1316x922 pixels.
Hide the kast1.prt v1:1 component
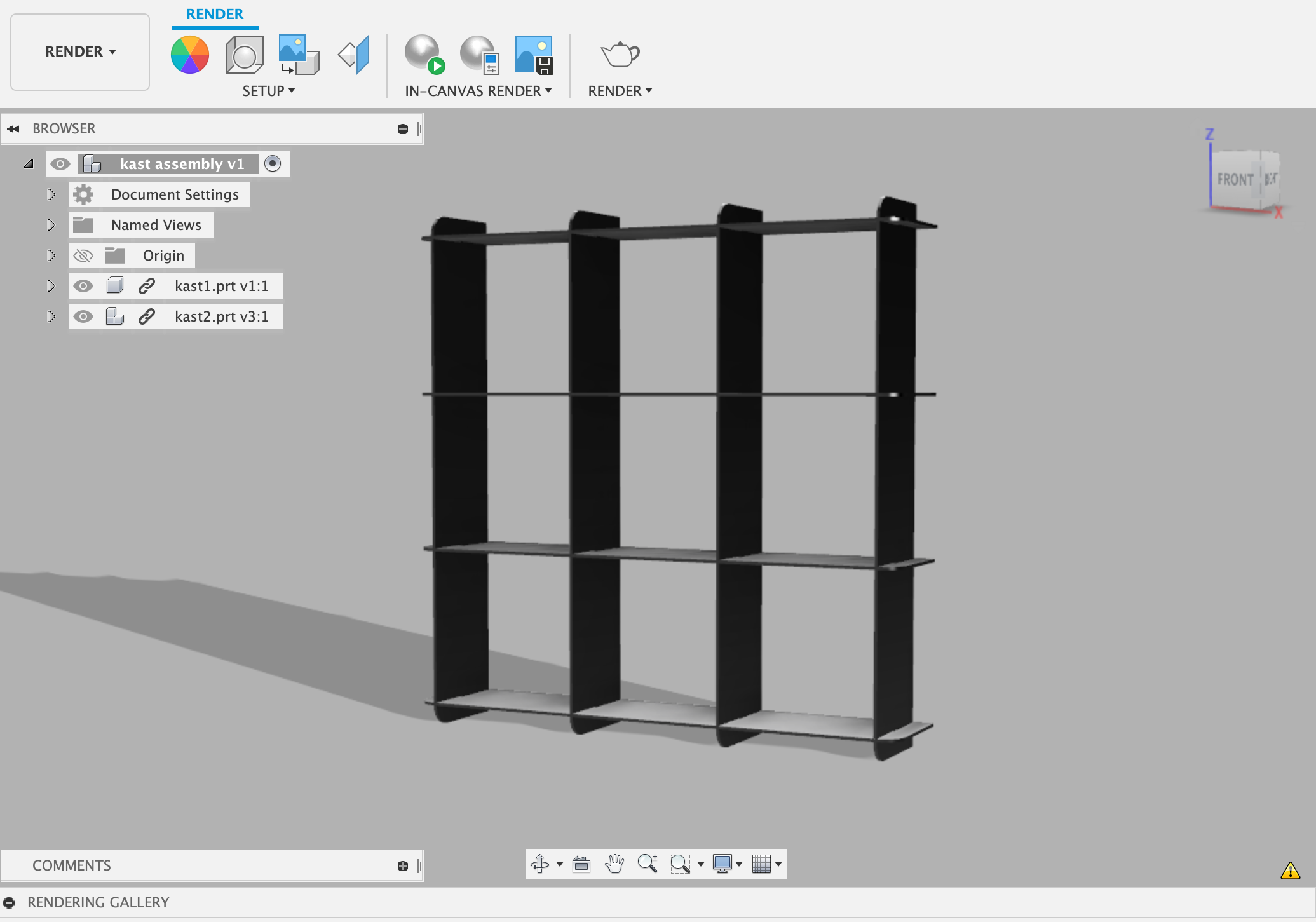click(83, 286)
